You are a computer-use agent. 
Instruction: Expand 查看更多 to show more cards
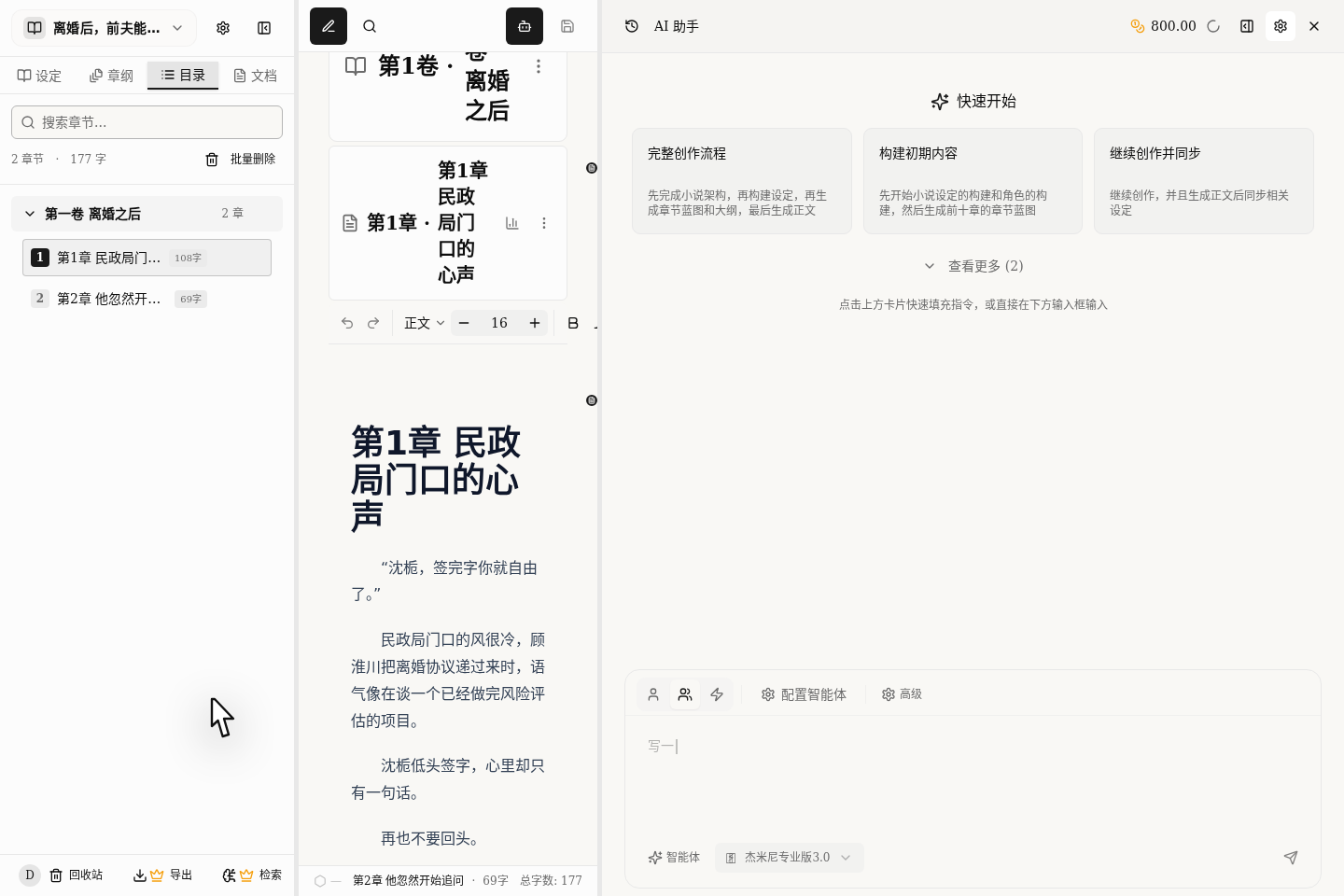[x=974, y=266]
